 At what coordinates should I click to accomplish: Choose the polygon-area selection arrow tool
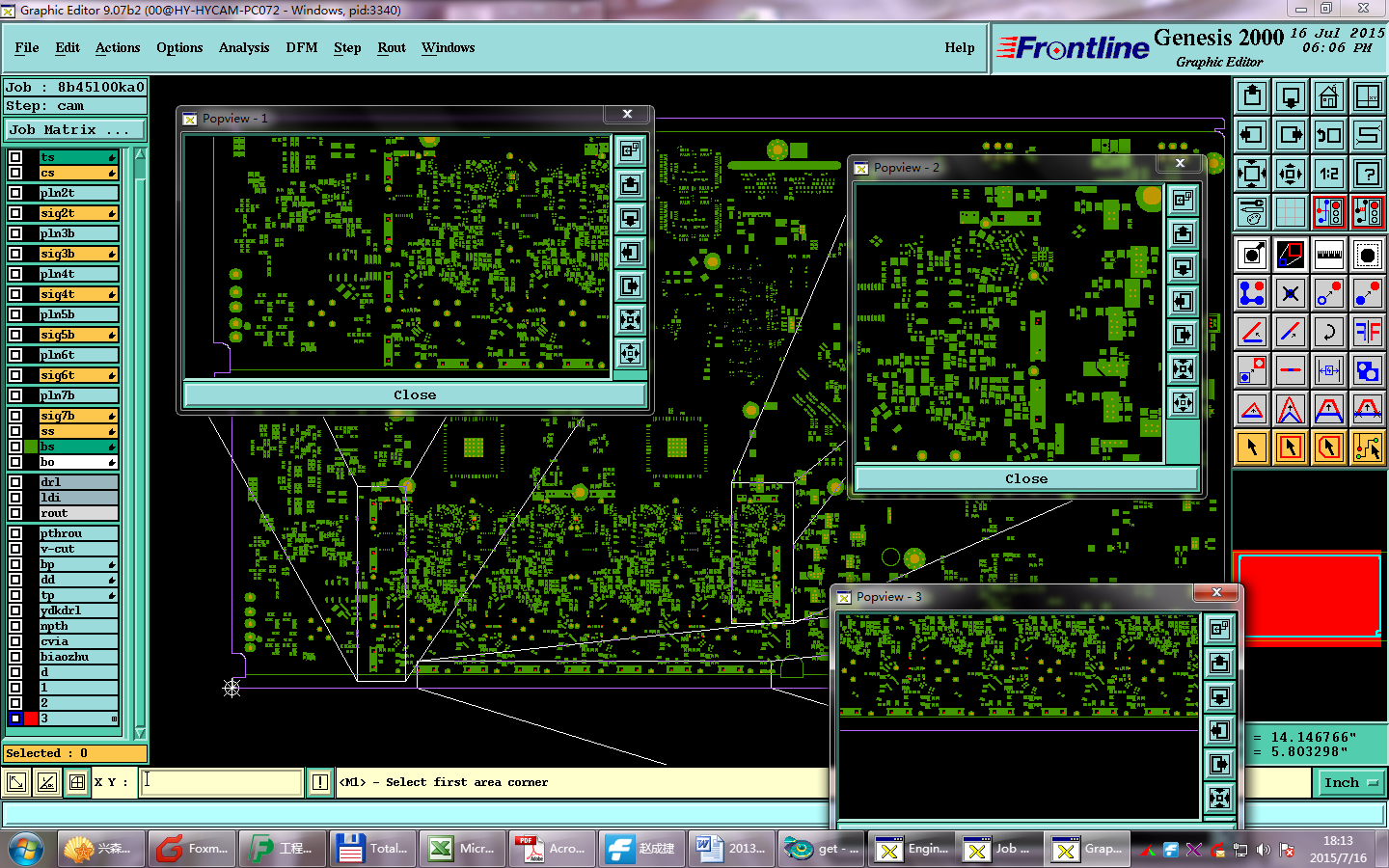point(1328,447)
